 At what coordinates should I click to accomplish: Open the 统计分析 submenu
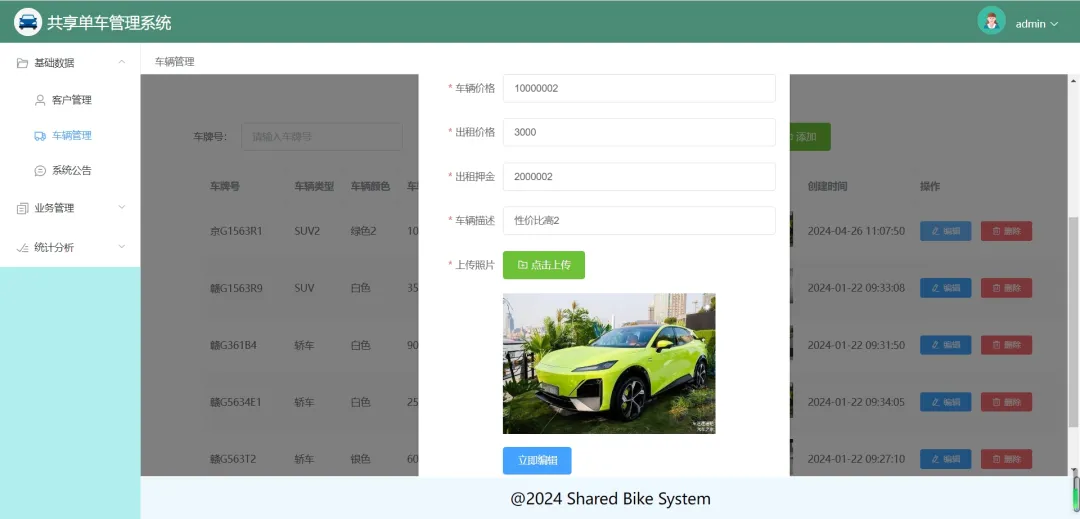tap(70, 247)
